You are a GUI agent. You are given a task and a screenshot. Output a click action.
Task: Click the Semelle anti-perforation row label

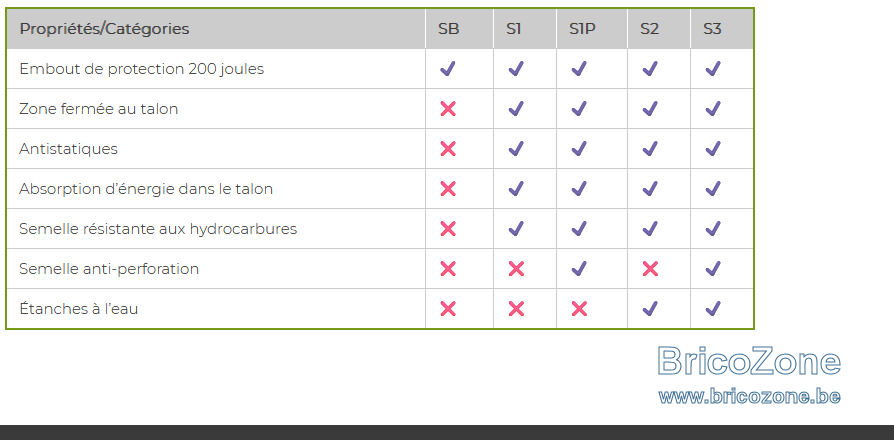coord(109,268)
